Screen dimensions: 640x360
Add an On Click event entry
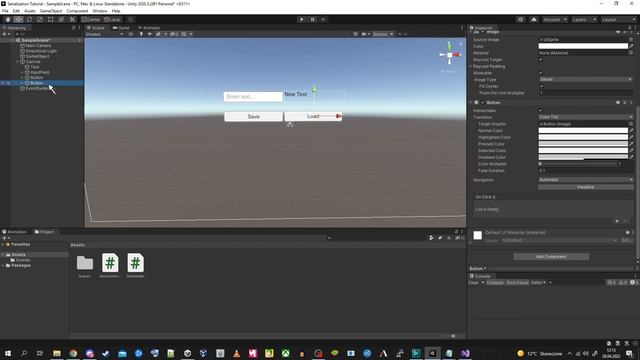(617, 221)
